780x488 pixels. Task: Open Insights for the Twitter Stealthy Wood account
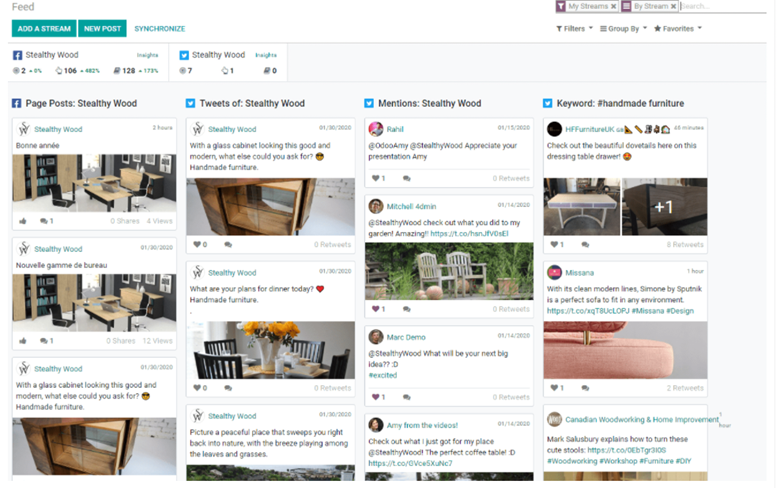pos(265,56)
